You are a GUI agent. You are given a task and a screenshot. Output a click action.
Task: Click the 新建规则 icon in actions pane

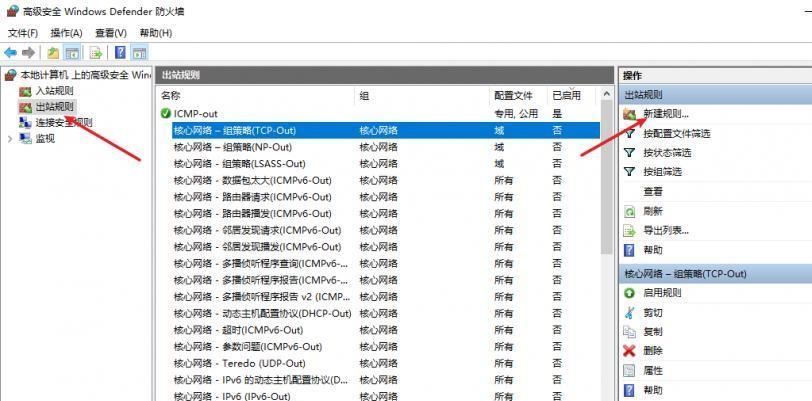629,114
